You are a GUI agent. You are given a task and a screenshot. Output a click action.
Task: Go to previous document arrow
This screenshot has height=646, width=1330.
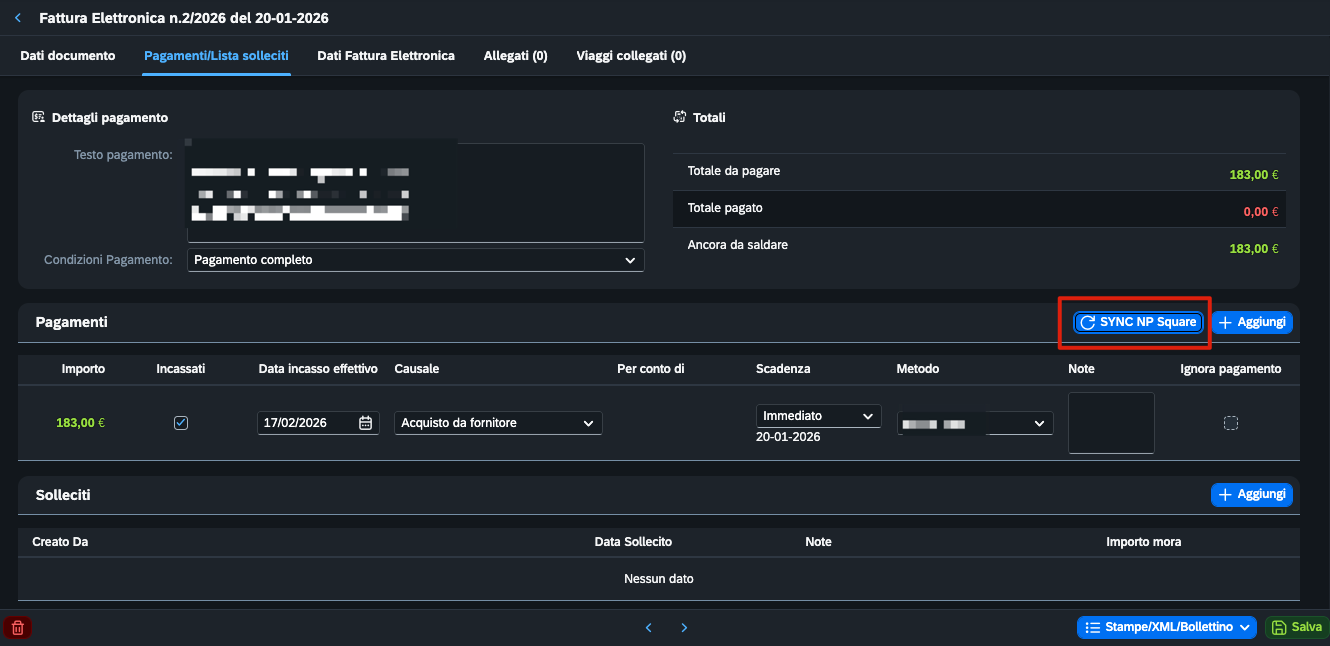pos(648,627)
